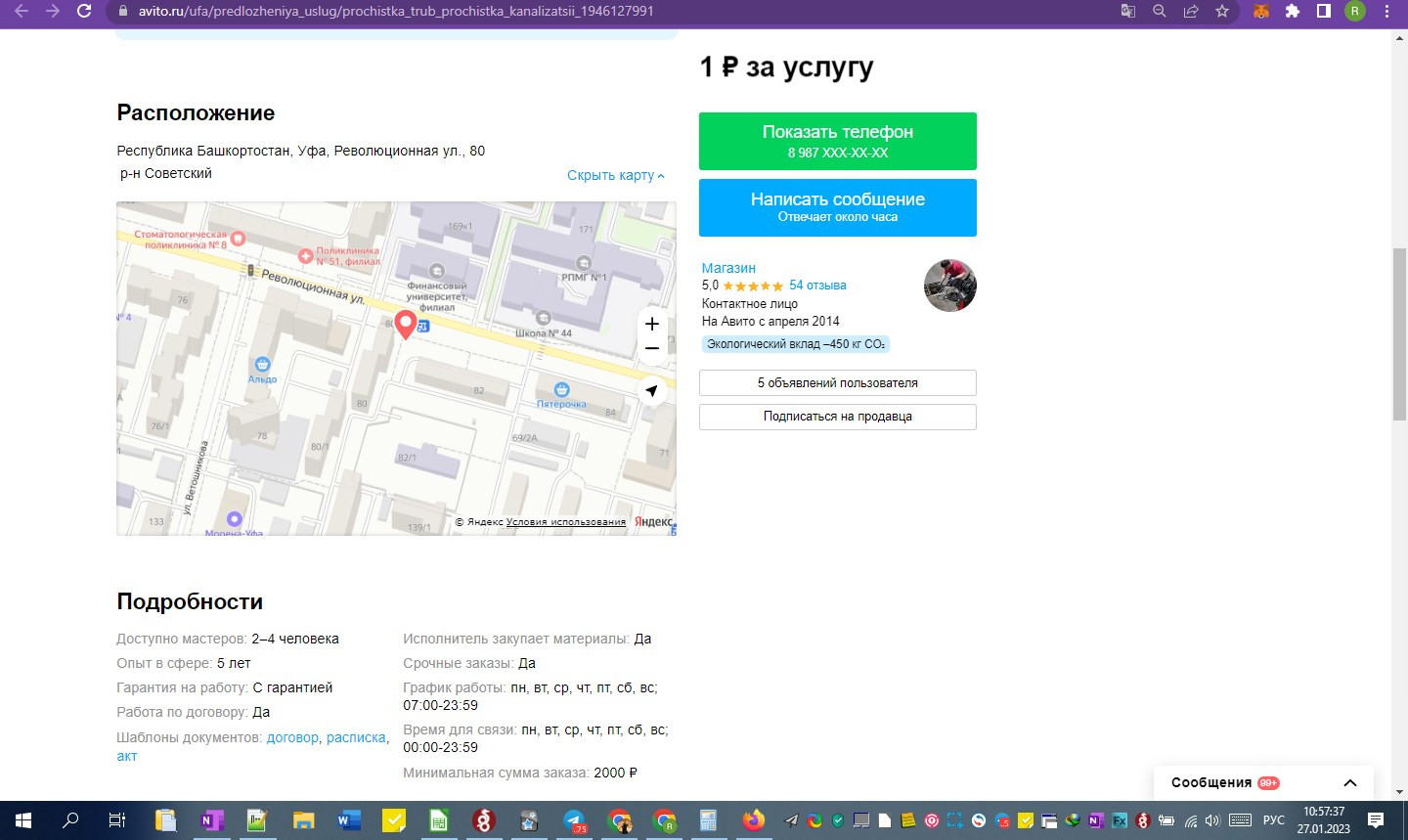Image resolution: width=1408 pixels, height=840 pixels.
Task: Click the Гарантия на работу: С гарантией text
Action: pyautogui.click(x=225, y=687)
